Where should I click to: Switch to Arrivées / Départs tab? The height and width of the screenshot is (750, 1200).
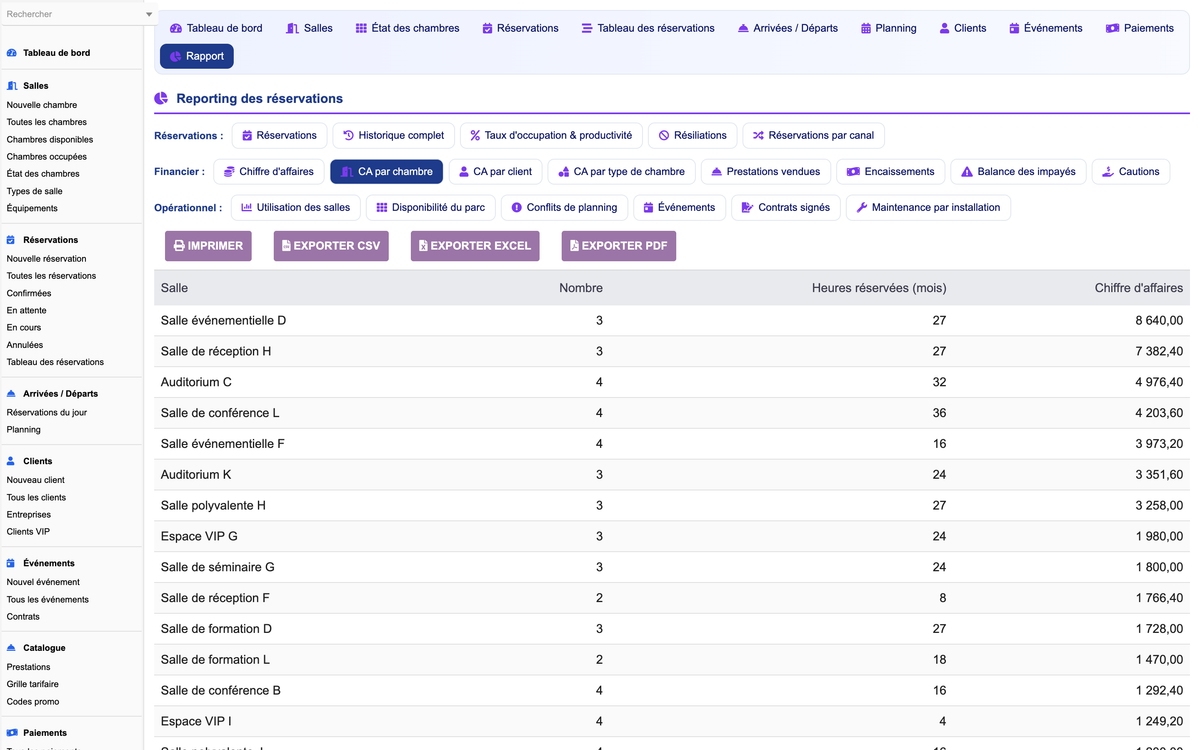788,28
